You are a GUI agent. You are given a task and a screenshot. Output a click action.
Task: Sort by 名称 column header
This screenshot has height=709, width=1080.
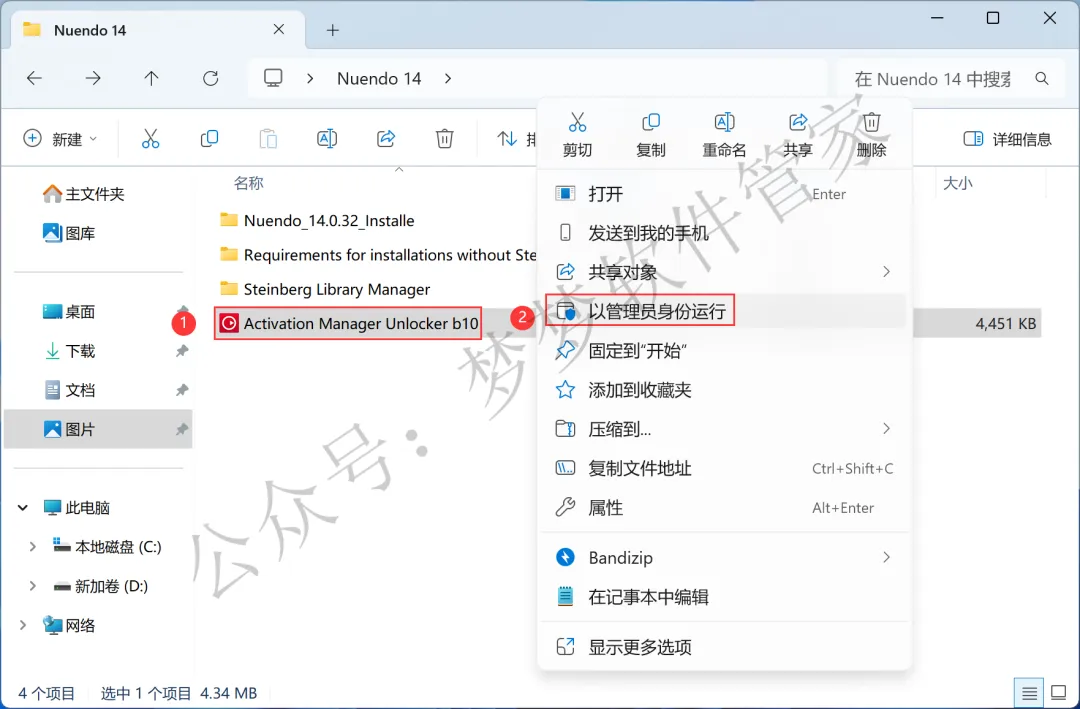coord(249,183)
